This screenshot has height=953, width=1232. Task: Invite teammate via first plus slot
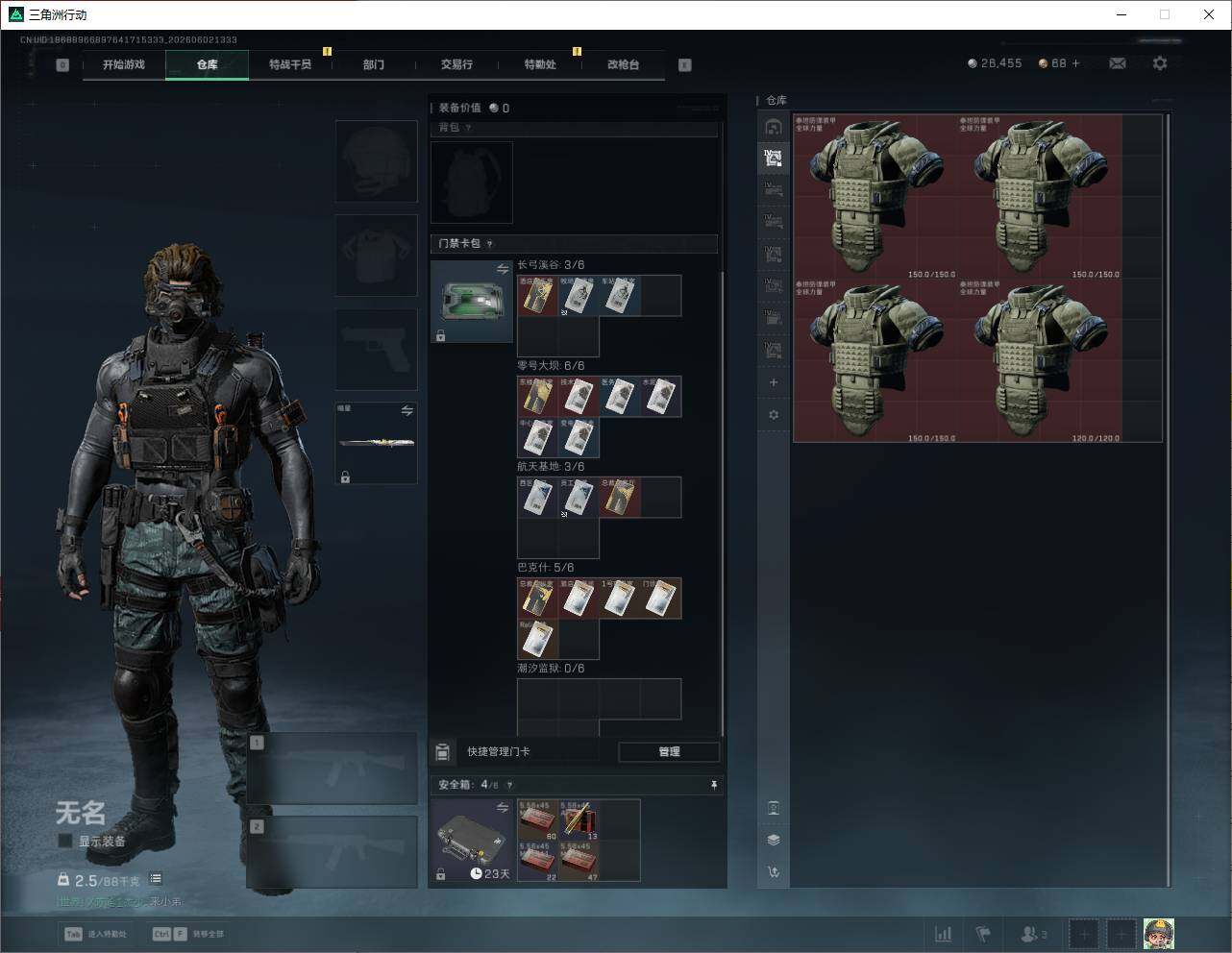(1083, 934)
